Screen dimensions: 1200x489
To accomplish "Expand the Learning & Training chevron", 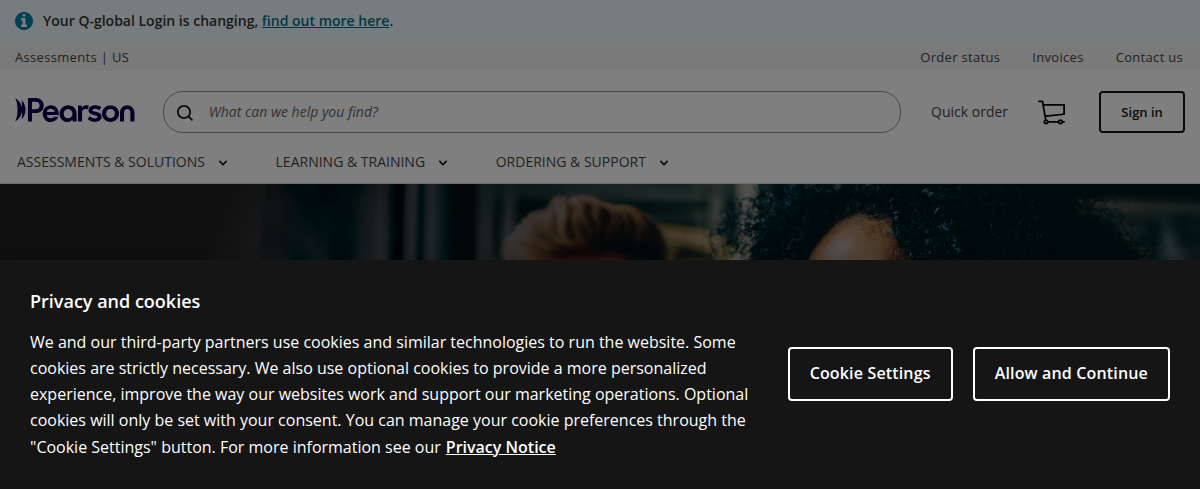I will [443, 163].
